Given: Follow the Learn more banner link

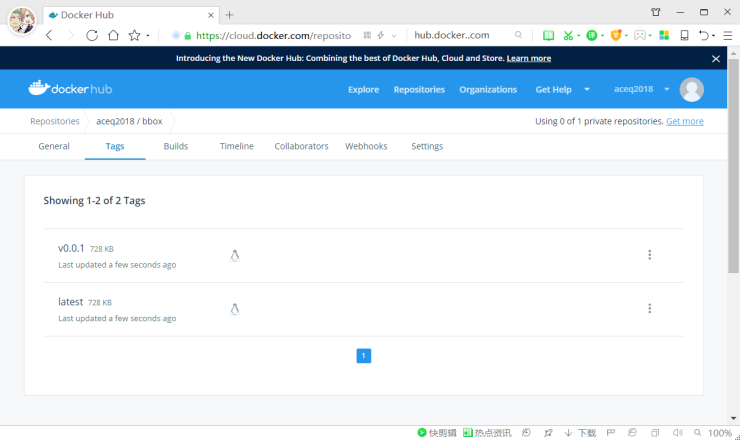Looking at the screenshot, I should click(529, 58).
